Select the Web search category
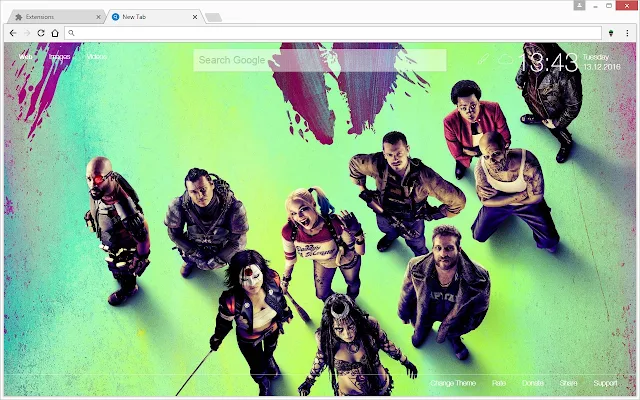This screenshot has height=400, width=640. tap(25, 57)
